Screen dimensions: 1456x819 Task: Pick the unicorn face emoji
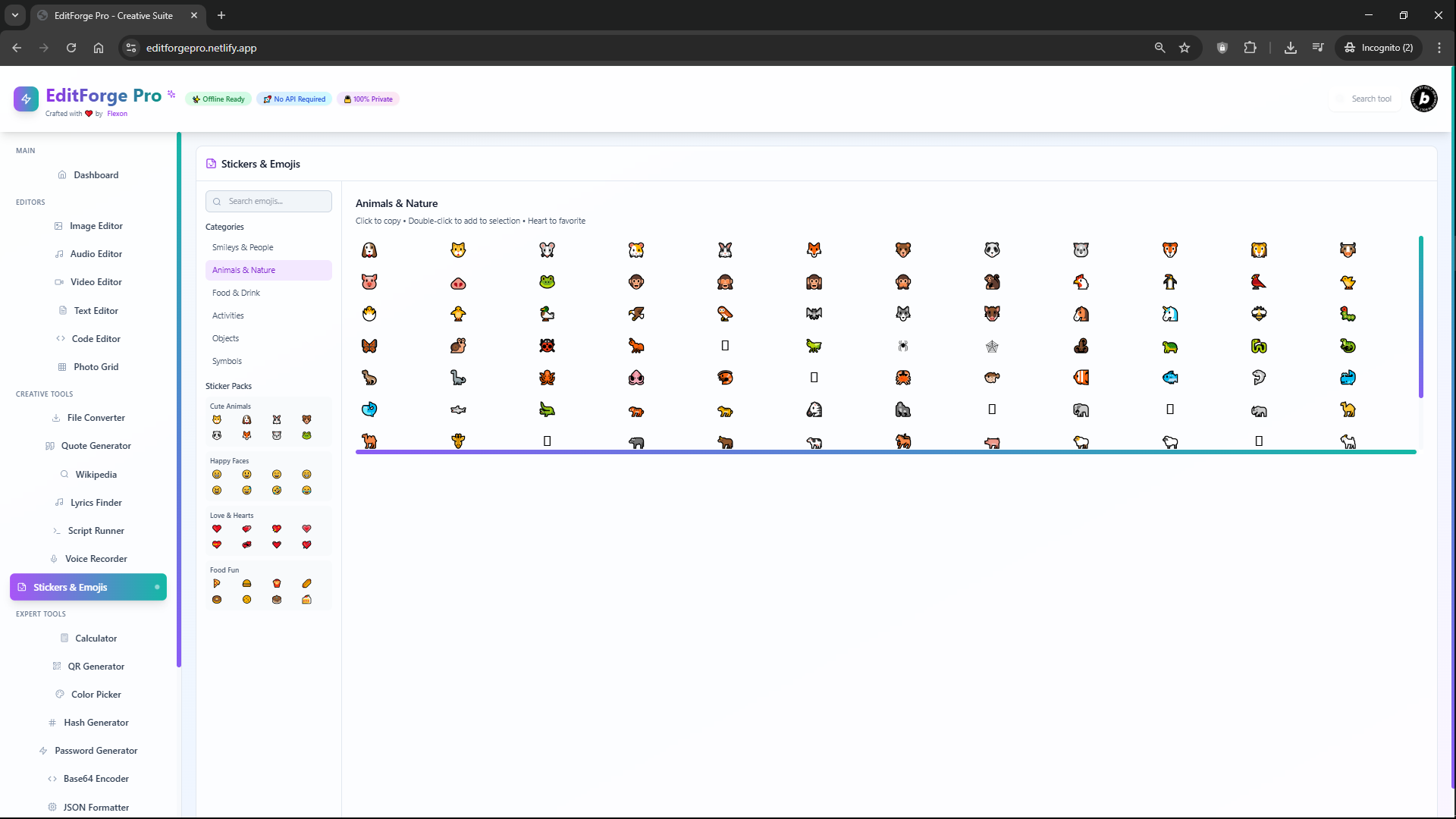1170,314
